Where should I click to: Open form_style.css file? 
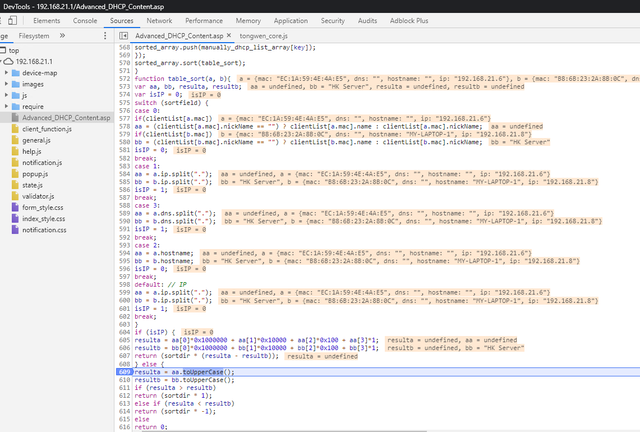tap(42, 207)
